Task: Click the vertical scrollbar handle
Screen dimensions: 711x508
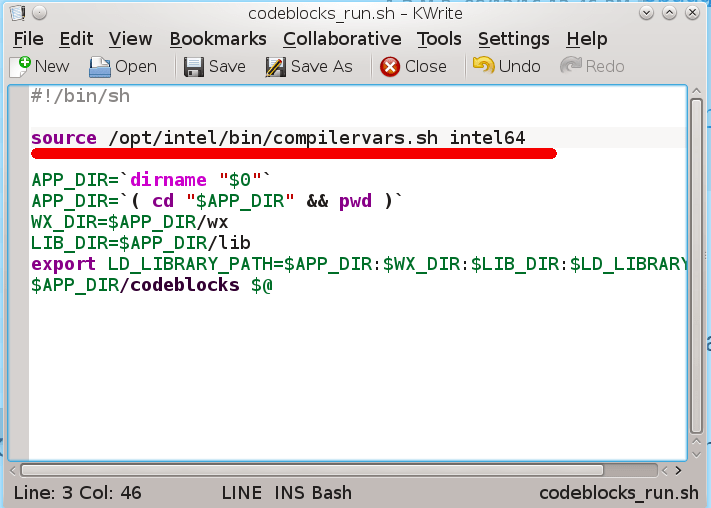Action: (x=696, y=266)
